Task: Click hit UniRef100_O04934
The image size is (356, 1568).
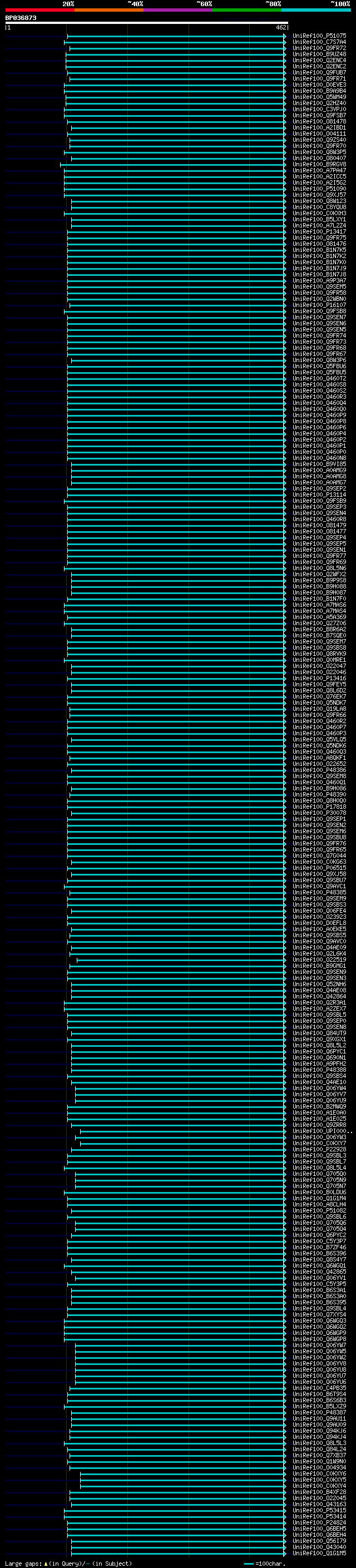Action: 319,1467
